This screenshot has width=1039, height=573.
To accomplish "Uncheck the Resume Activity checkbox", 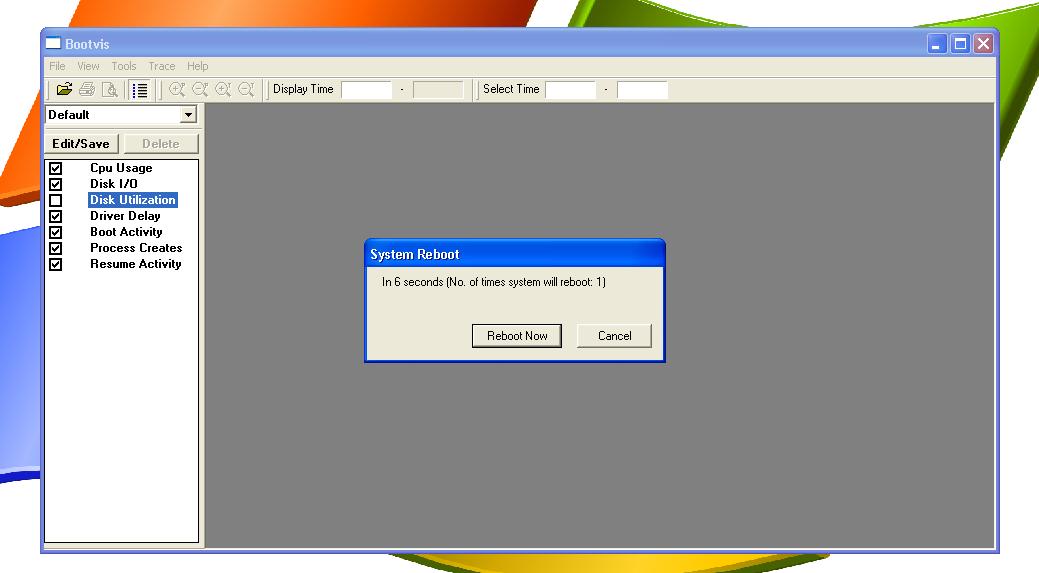I will point(56,264).
